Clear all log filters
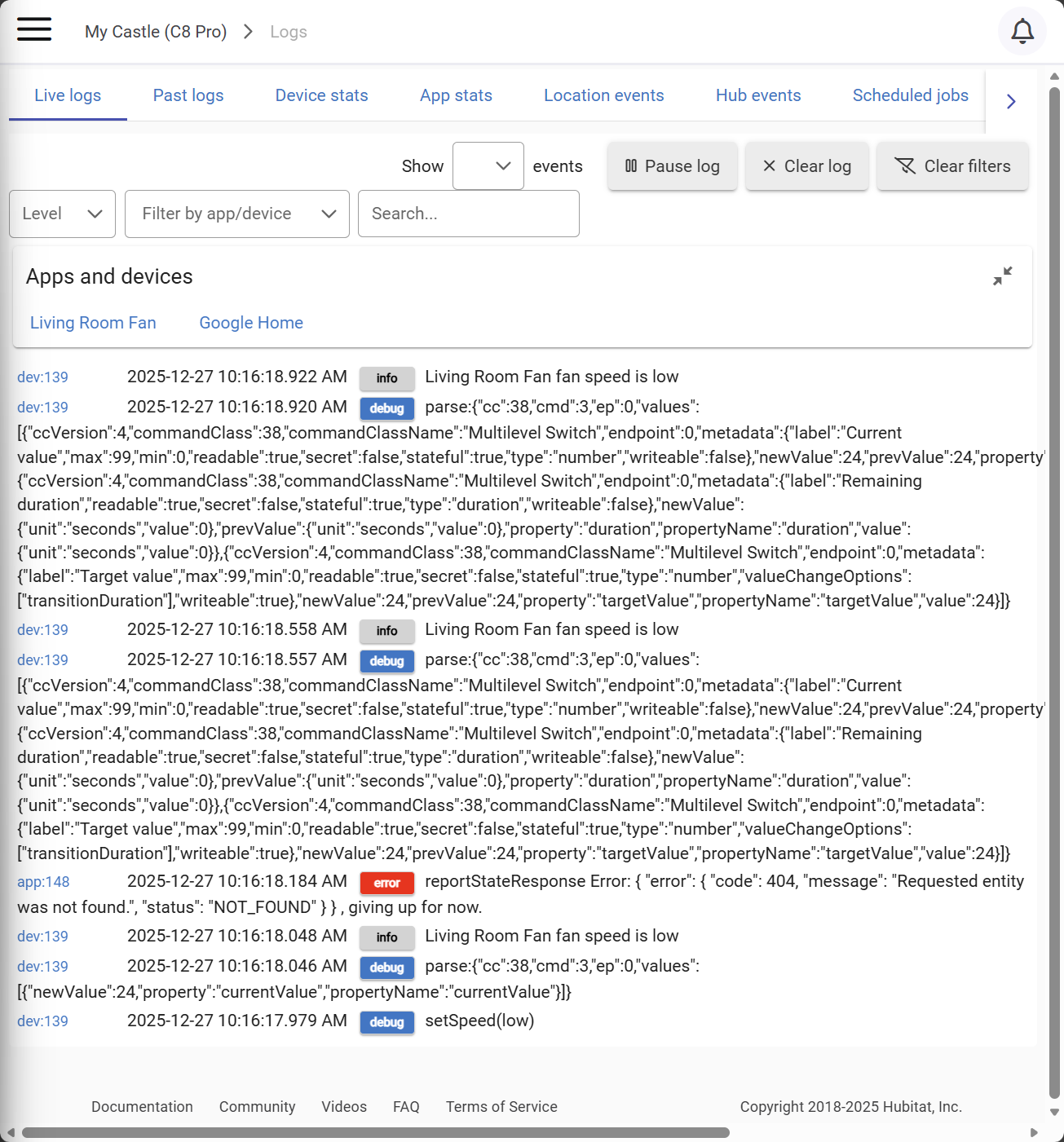 pyautogui.click(x=951, y=166)
